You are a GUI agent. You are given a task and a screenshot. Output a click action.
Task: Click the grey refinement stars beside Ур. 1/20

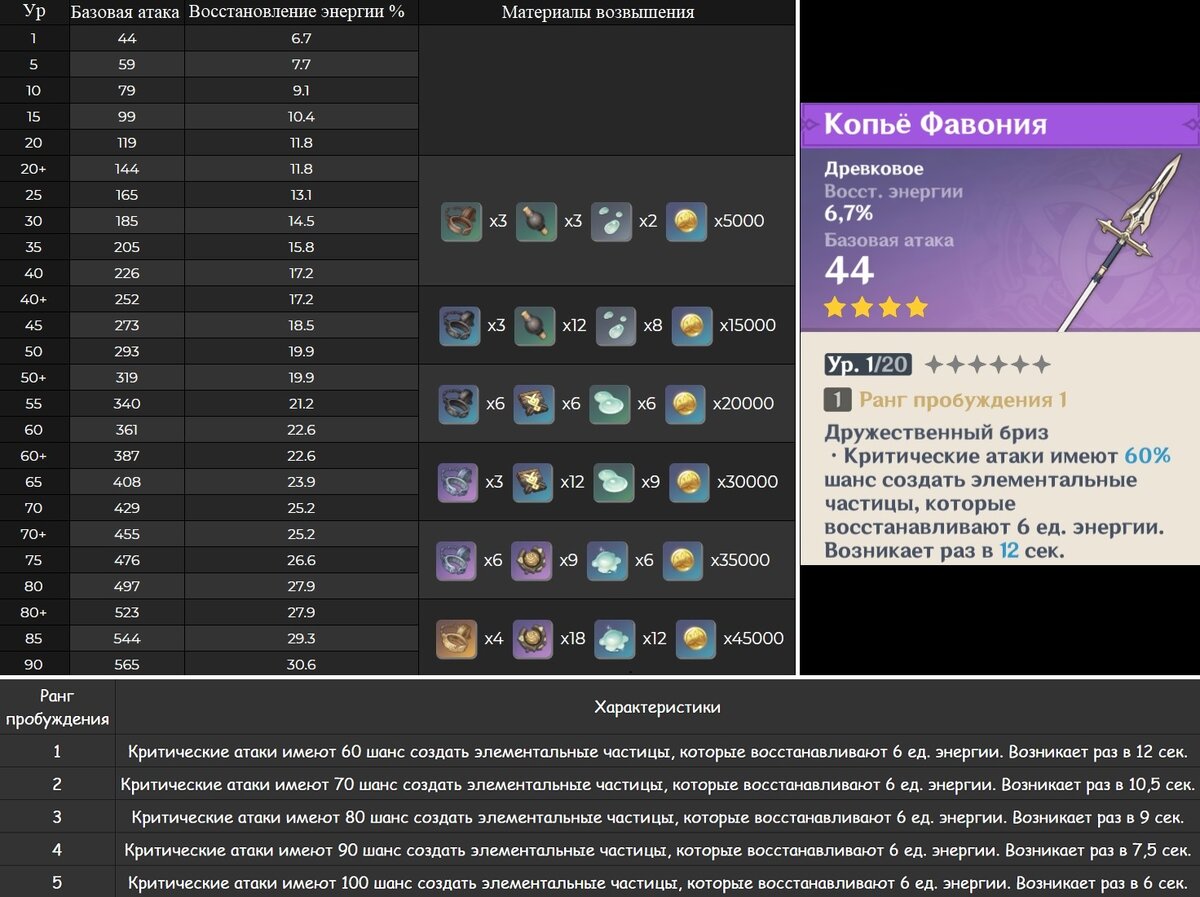pos(988,364)
